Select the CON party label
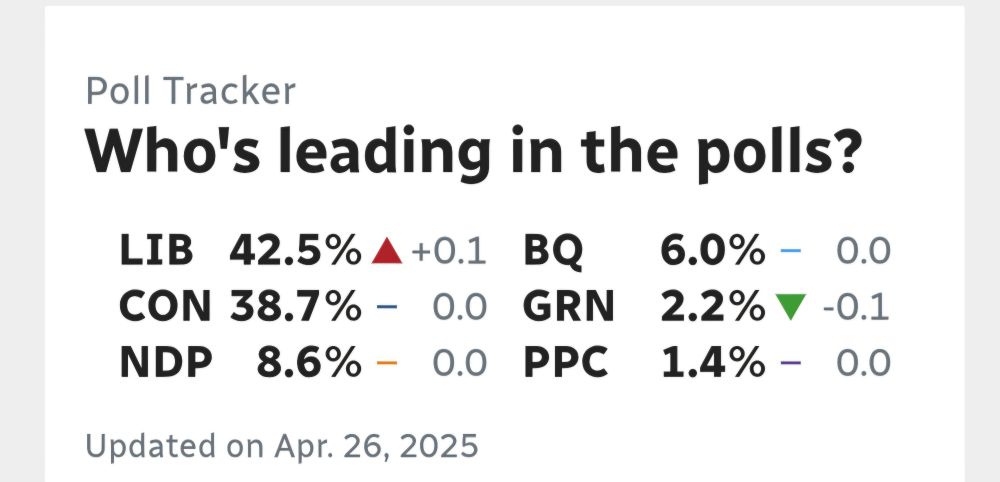This screenshot has height=482, width=1000. [165, 307]
